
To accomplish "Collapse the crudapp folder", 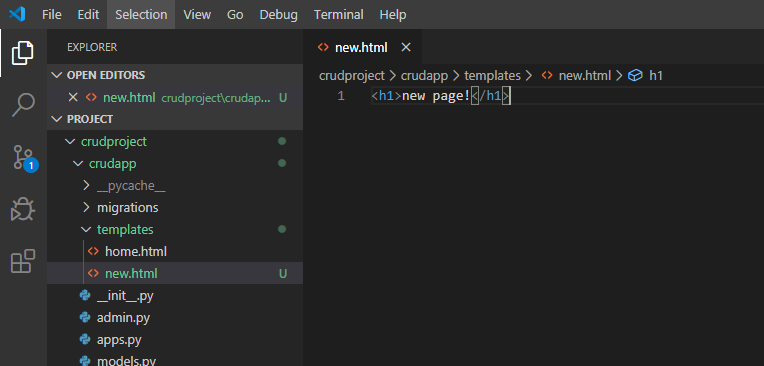I will tap(77, 164).
